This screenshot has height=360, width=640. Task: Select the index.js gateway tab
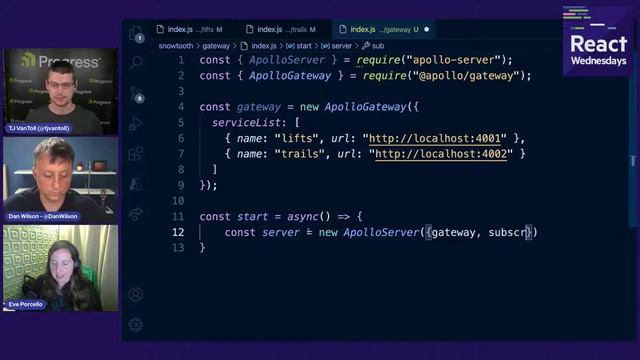(x=384, y=29)
